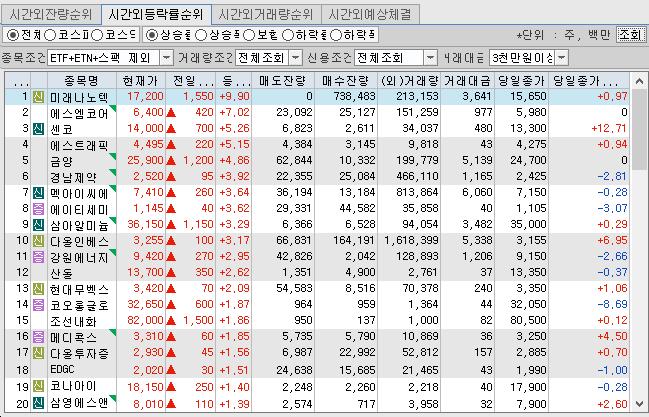Click the 신 badge in the 멕아이씨에 row
Image resolution: width=649 pixels, height=417 pixels.
click(38, 193)
